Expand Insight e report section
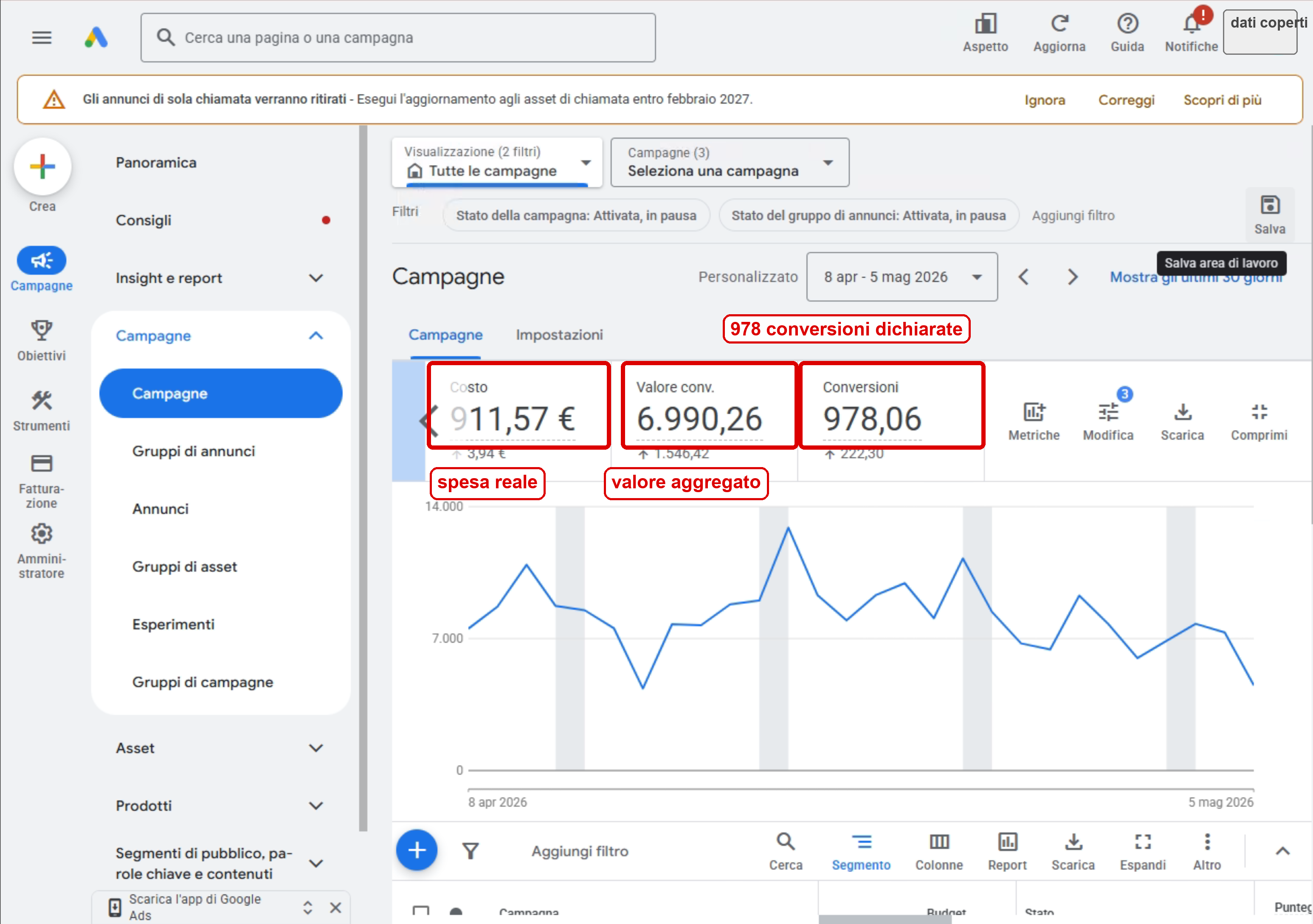Screen dimensions: 1313x924 (x=316, y=279)
